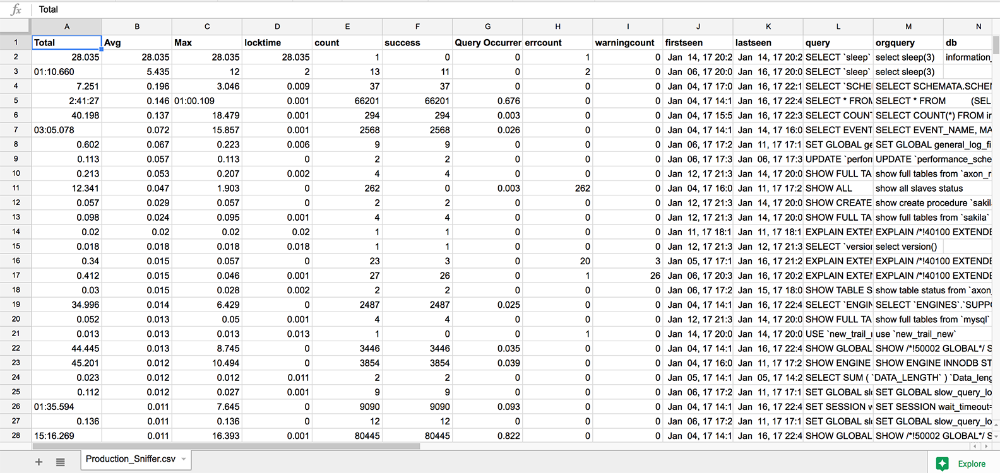Open the Production_Sniffer.csv tab dropdown arrow

tap(184, 458)
